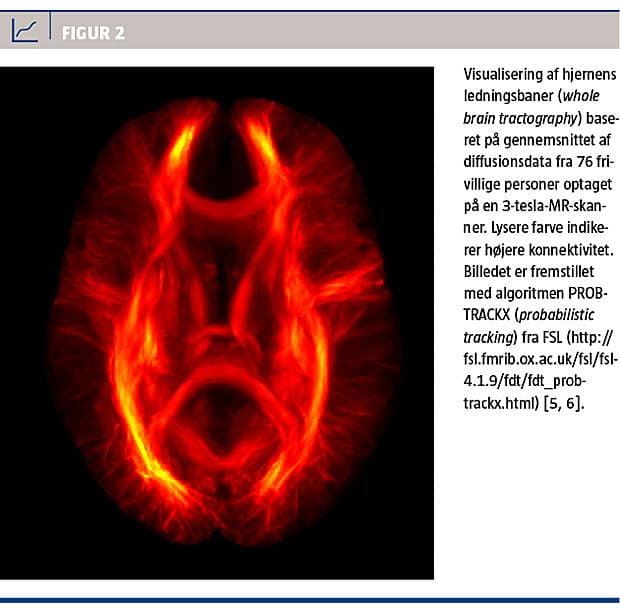Screen dimensions: 620x609
Task: Click the gray header bar right of FIGUR 2
Action: (x=380, y=32)
